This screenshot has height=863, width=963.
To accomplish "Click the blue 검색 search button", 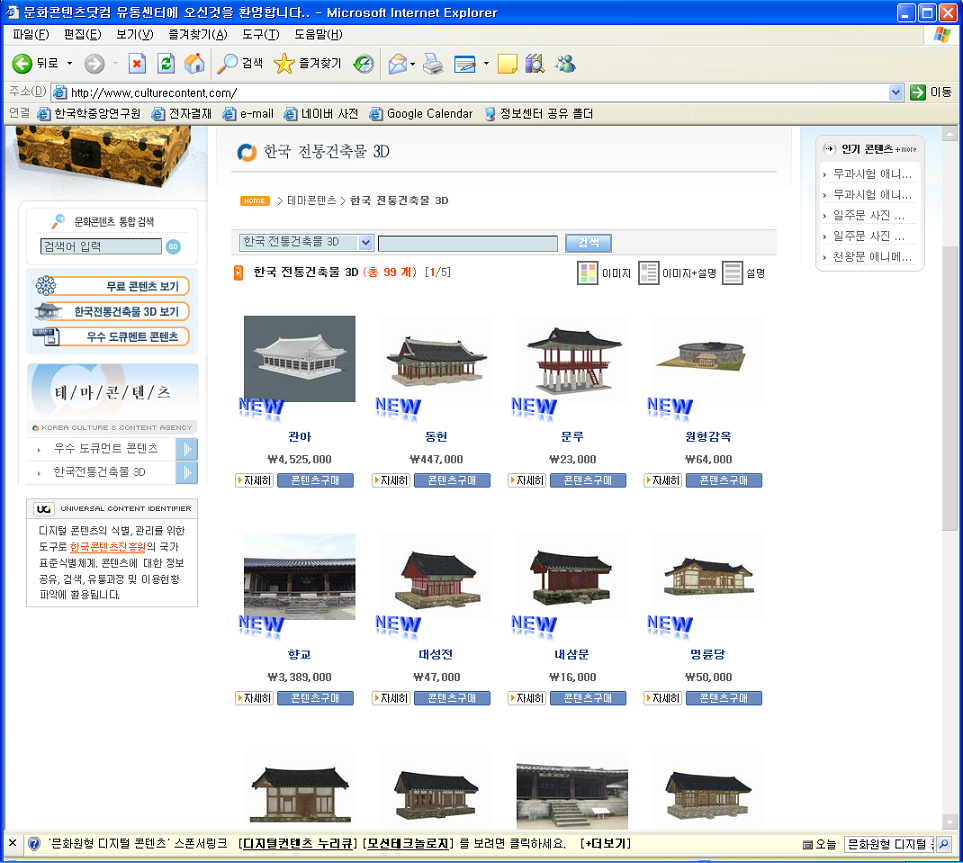I will 588,243.
